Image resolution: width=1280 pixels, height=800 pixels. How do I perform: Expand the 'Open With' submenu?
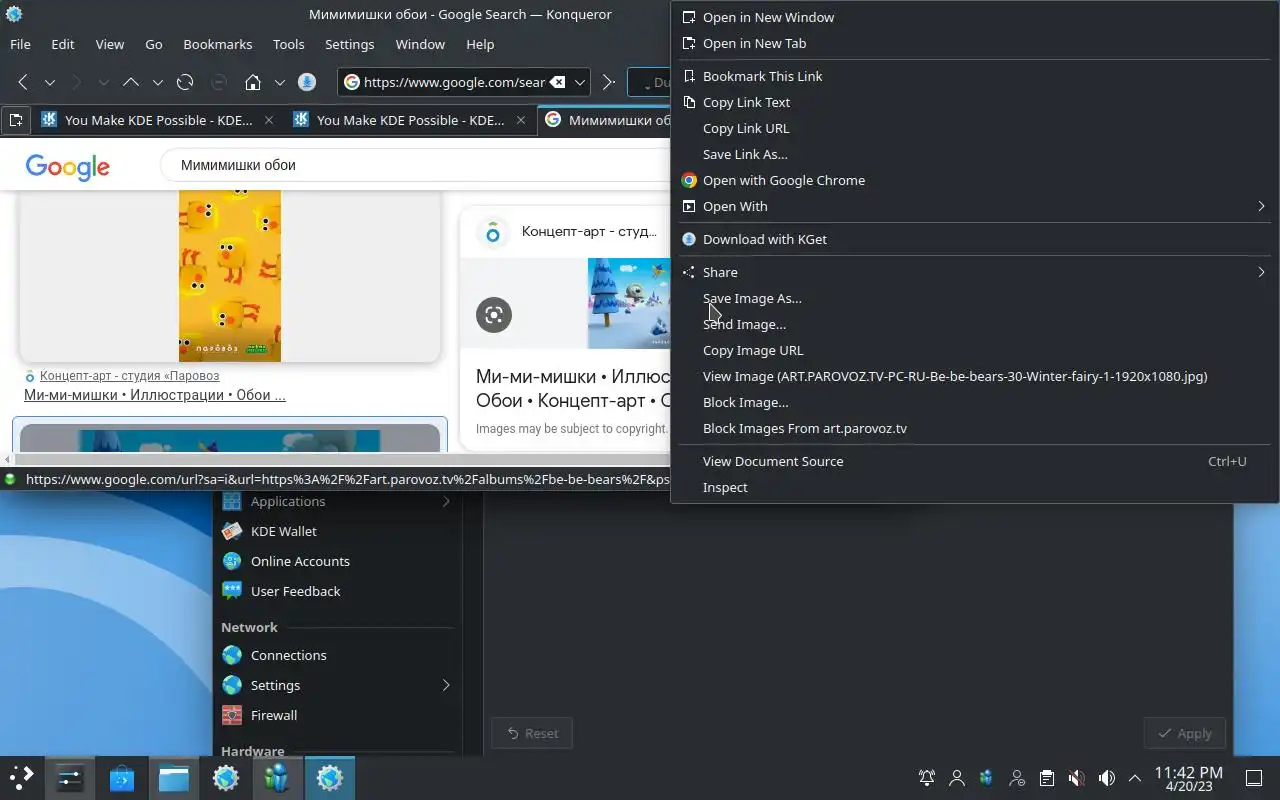click(975, 206)
